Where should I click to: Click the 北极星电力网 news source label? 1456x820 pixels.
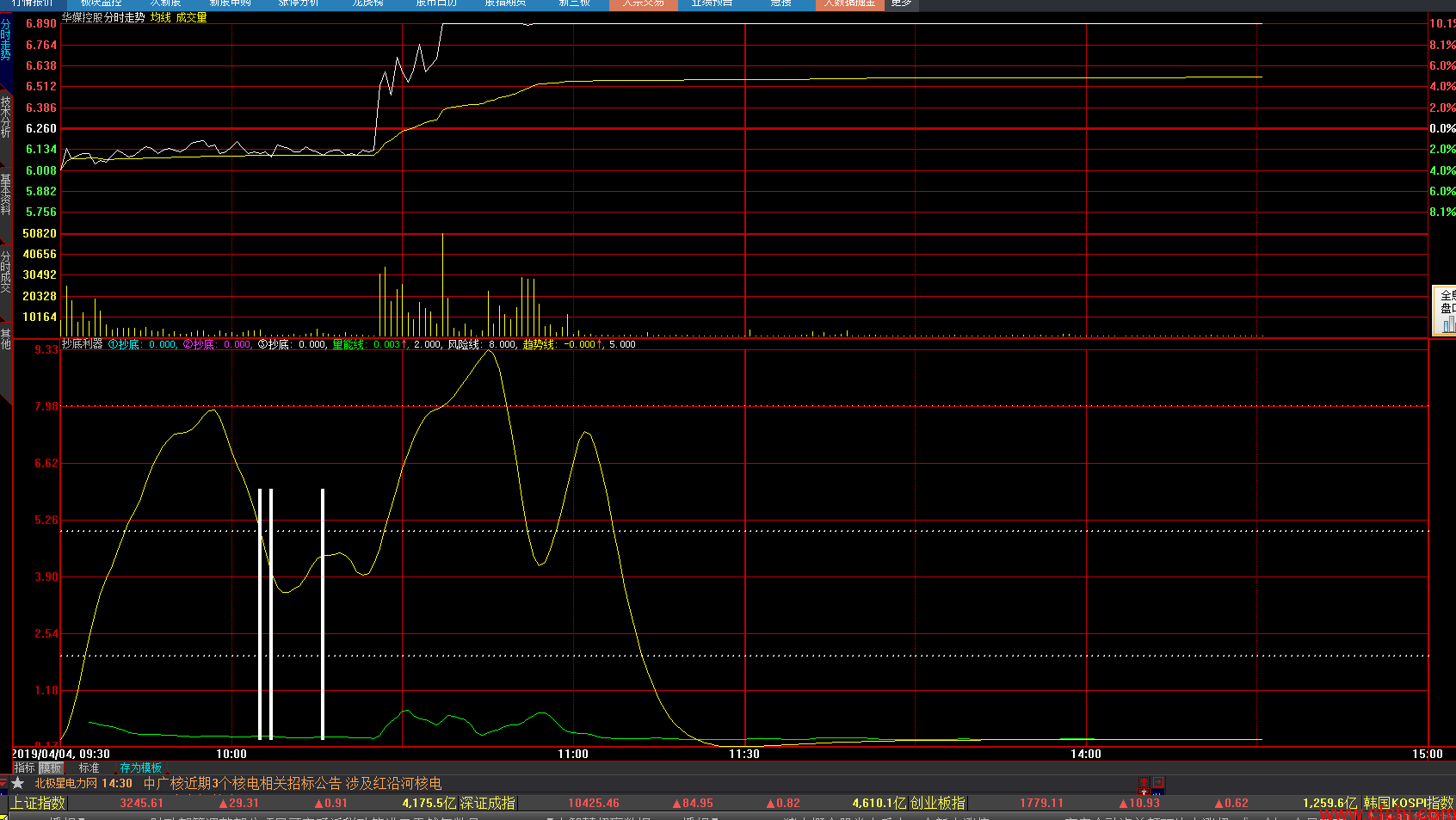68,783
